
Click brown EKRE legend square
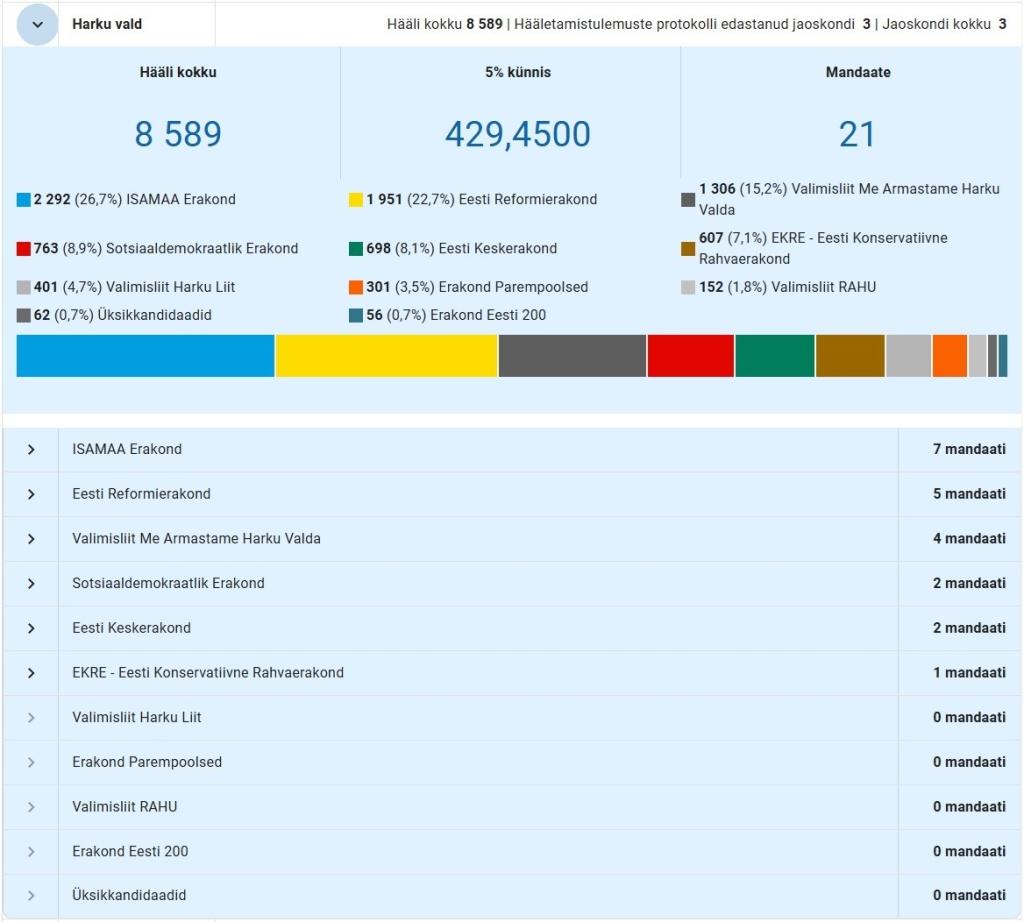click(688, 249)
